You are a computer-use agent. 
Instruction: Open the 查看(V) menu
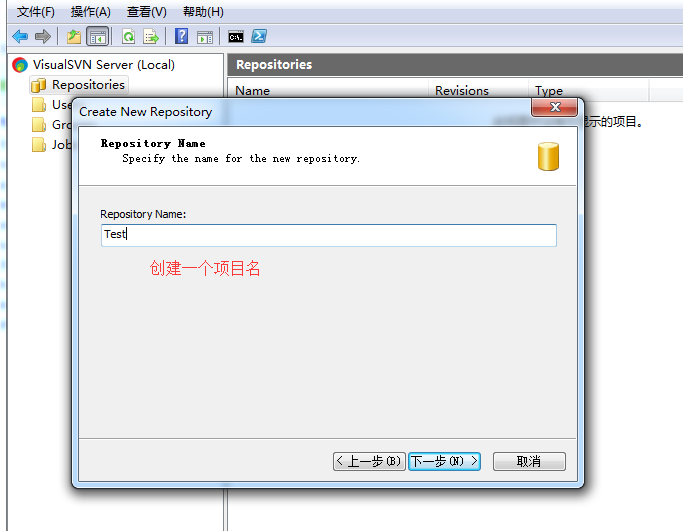coord(146,12)
